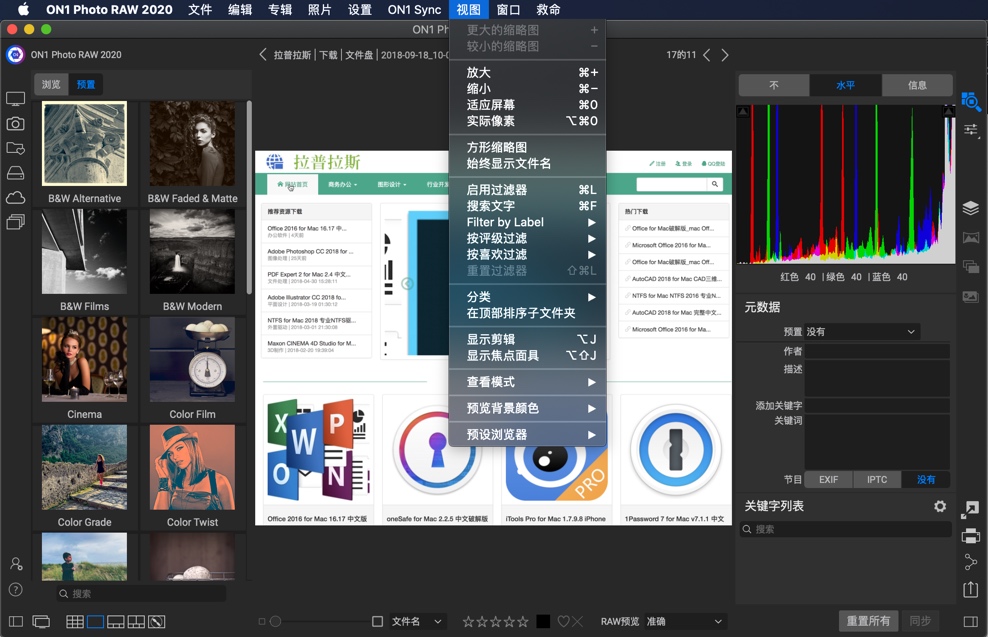Click the user account icon
Image resolution: width=988 pixels, height=637 pixels.
point(16,564)
